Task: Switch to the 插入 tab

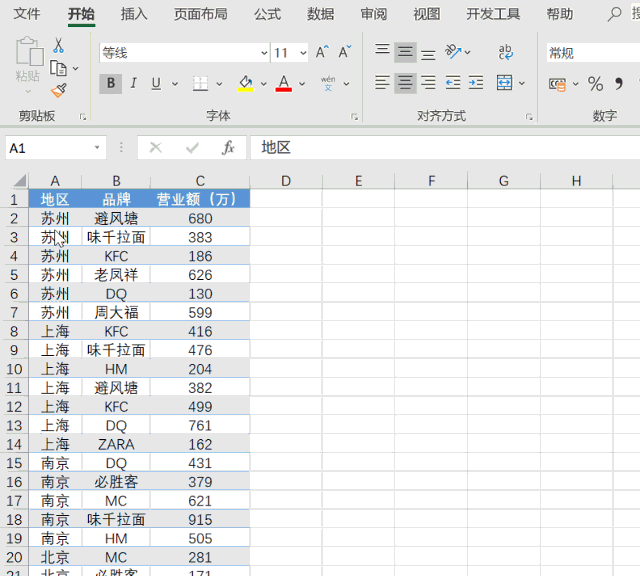Action: pyautogui.click(x=134, y=14)
